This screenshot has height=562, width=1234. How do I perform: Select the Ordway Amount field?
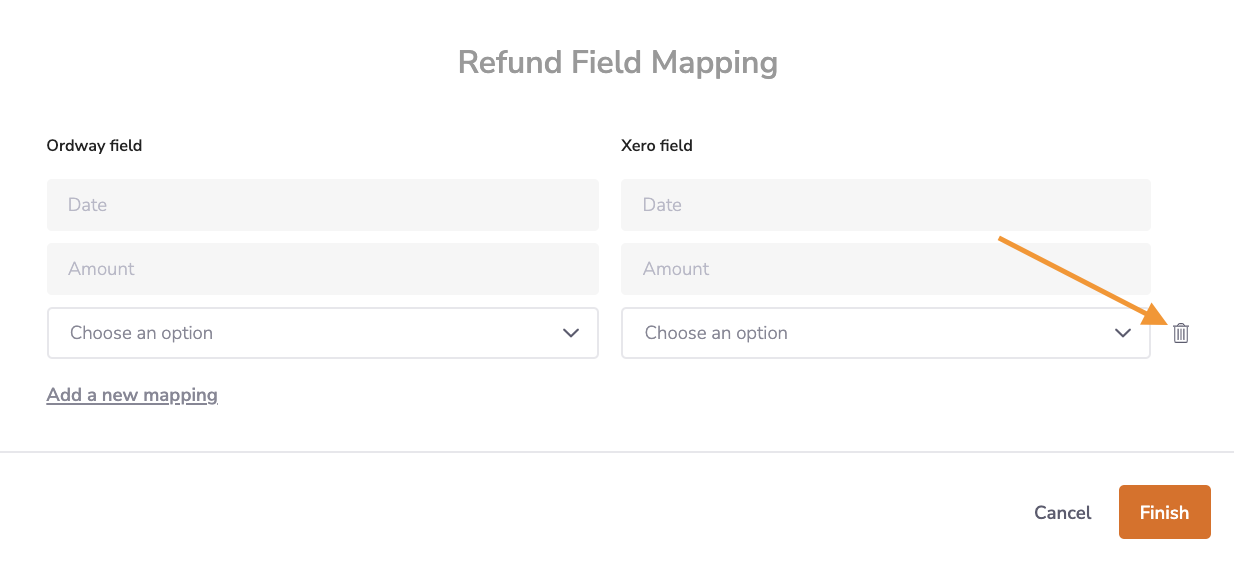pyautogui.click(x=323, y=269)
